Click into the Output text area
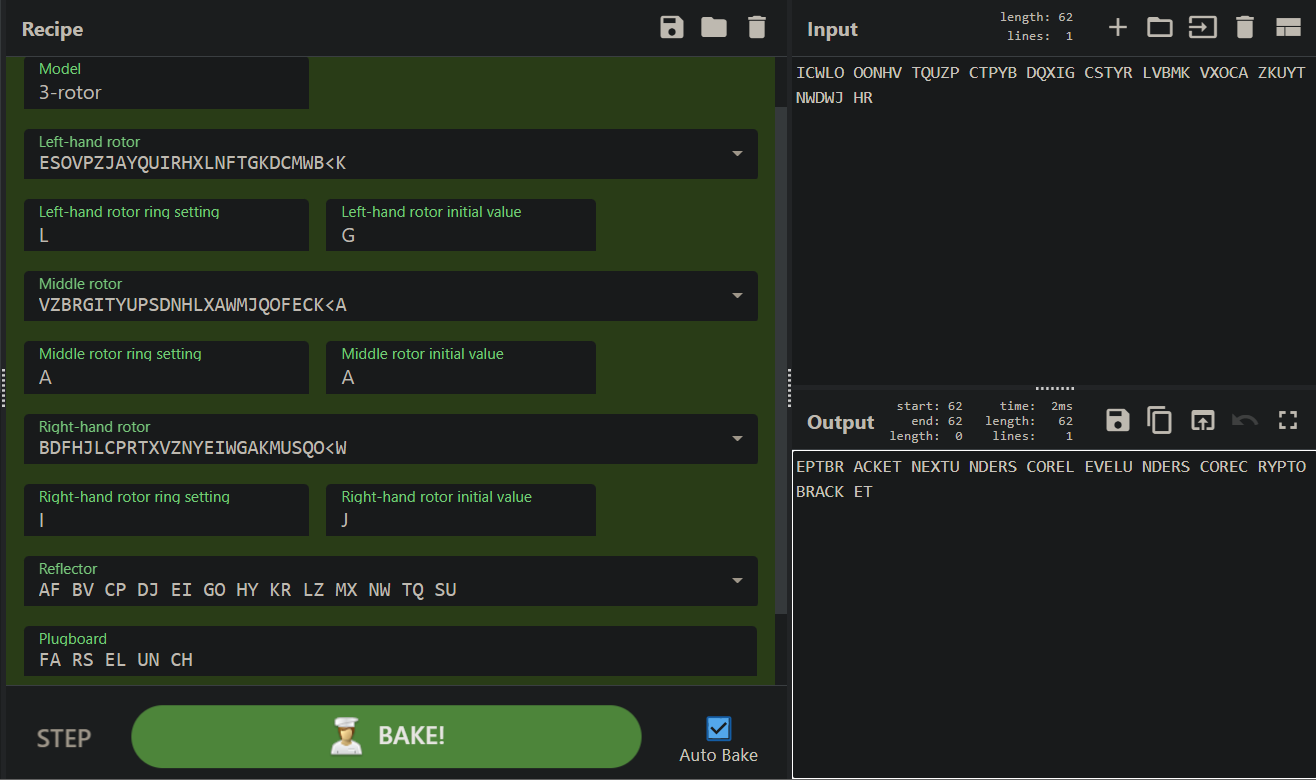Image resolution: width=1316 pixels, height=780 pixels. pos(1054,615)
